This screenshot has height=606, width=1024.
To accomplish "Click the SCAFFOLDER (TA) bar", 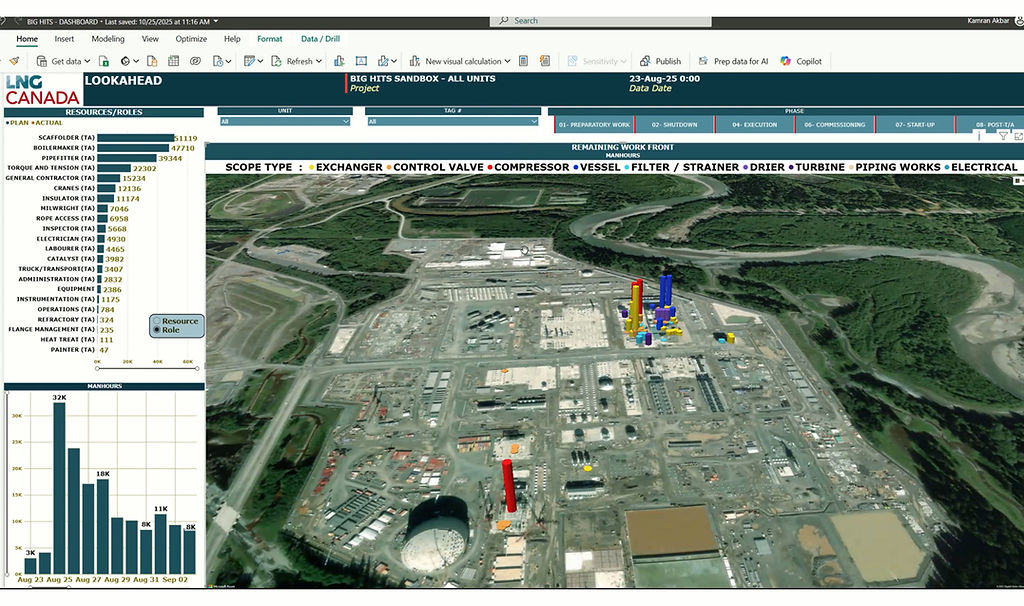I will [136, 138].
